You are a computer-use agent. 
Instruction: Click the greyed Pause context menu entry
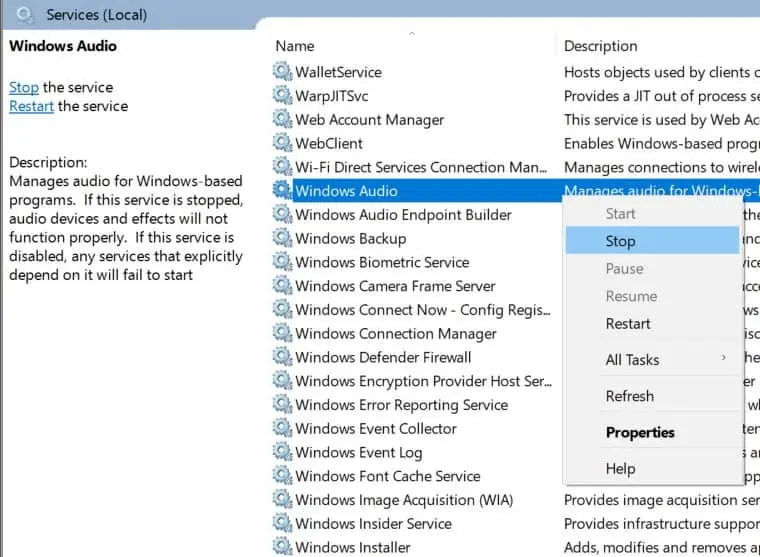pyautogui.click(x=652, y=269)
